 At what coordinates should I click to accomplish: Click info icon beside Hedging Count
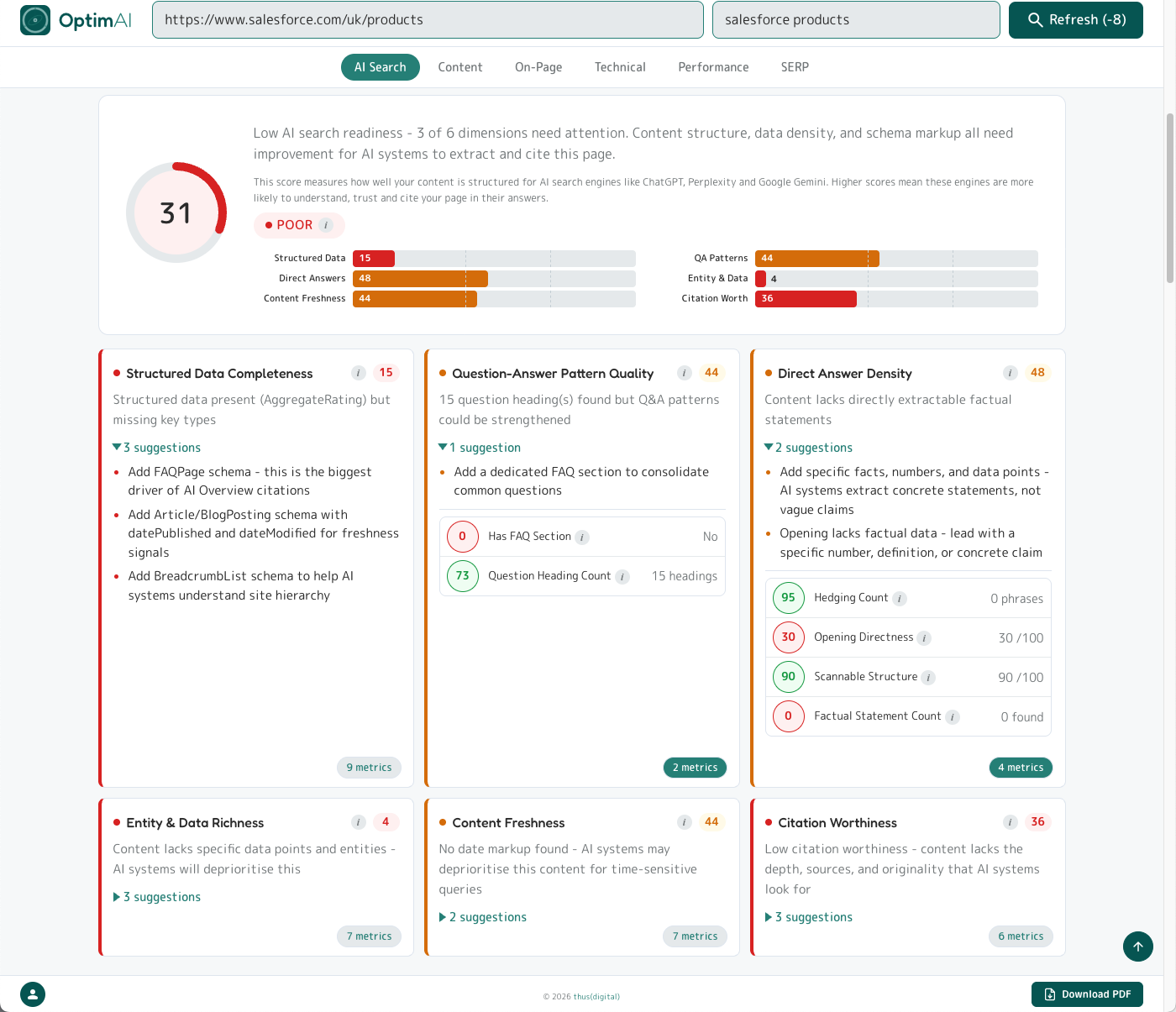pos(900,599)
